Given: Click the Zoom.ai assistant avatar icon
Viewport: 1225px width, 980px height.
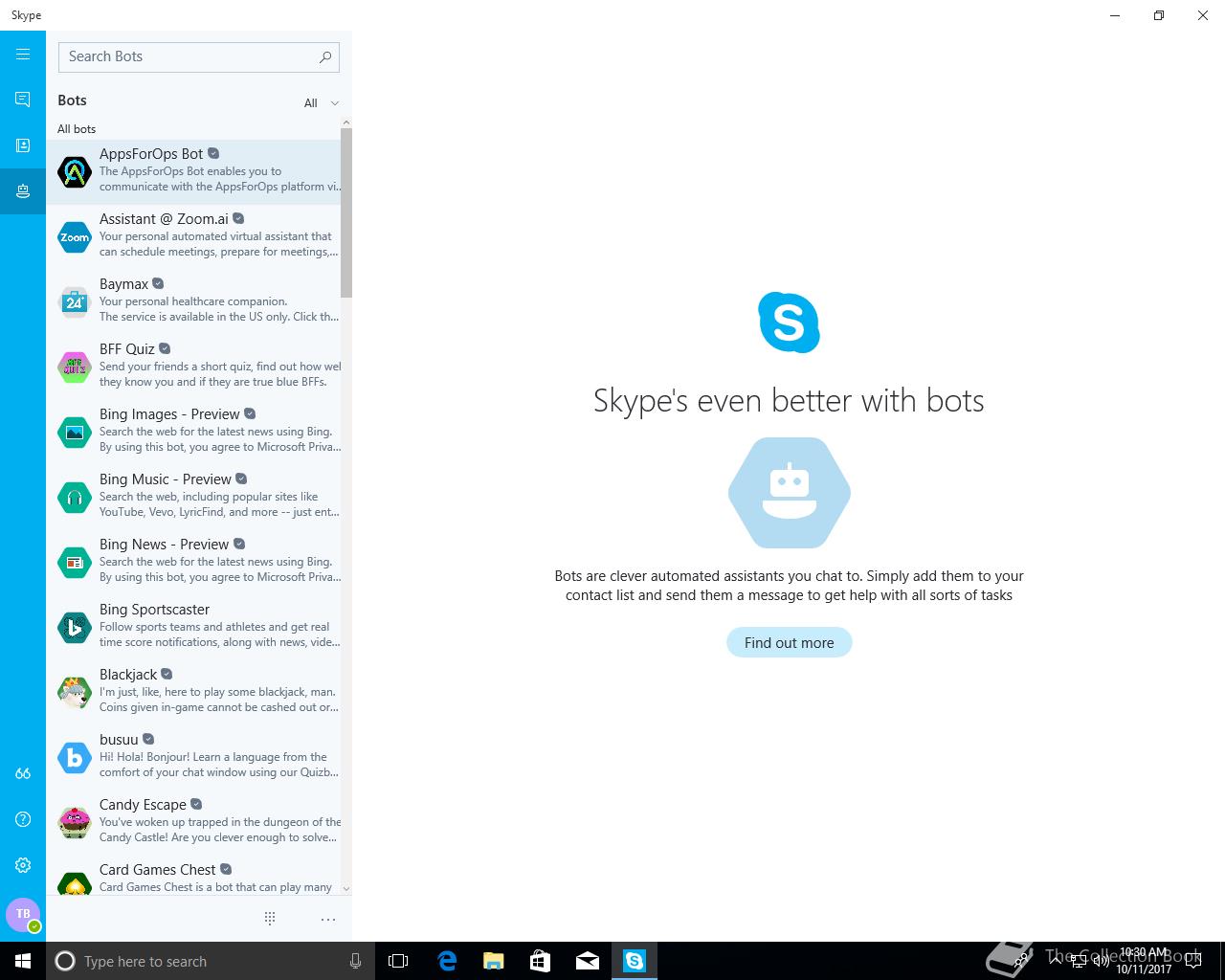Looking at the screenshot, I should tap(75, 237).
